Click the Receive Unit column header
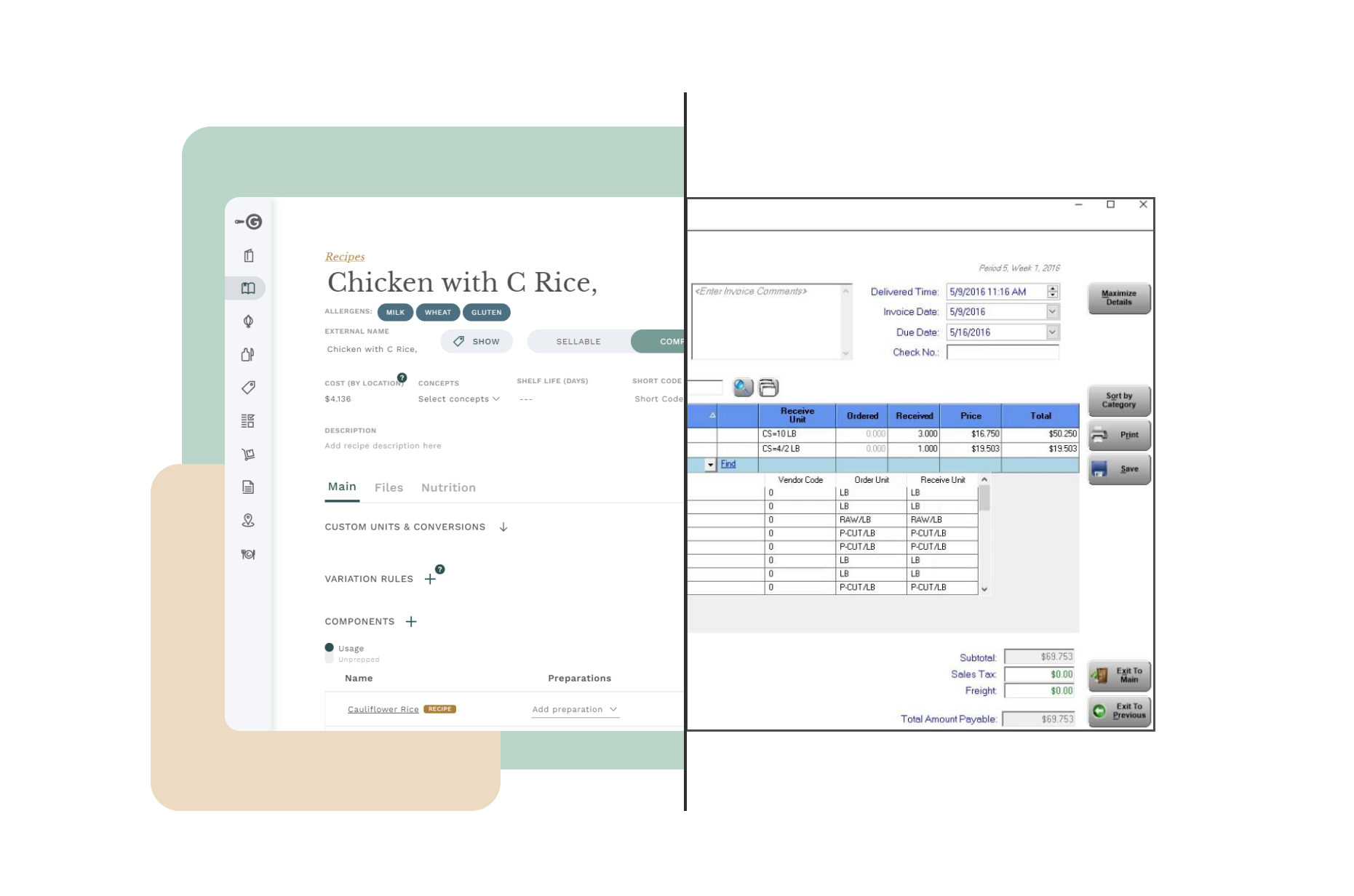Screen dimensions: 1354x896 [x=797, y=415]
